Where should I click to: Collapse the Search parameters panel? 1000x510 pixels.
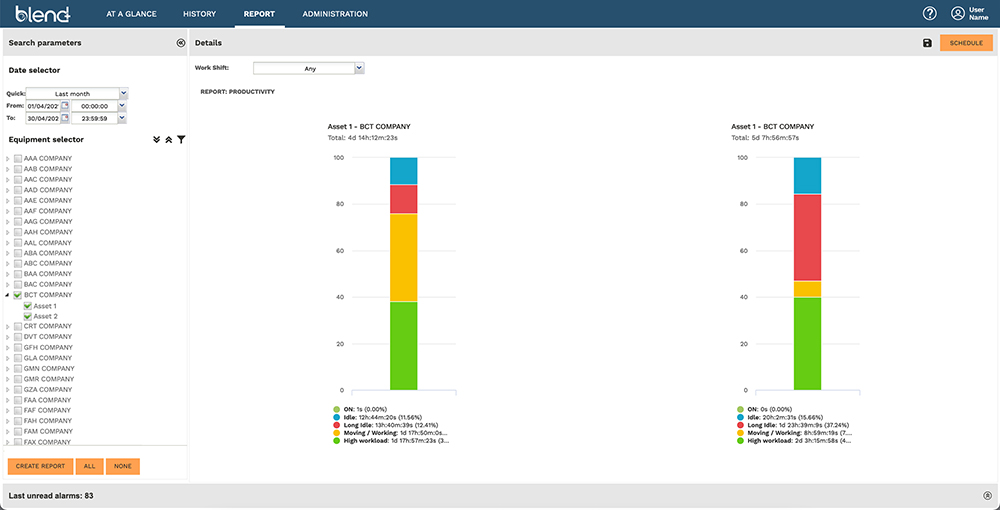coord(180,43)
